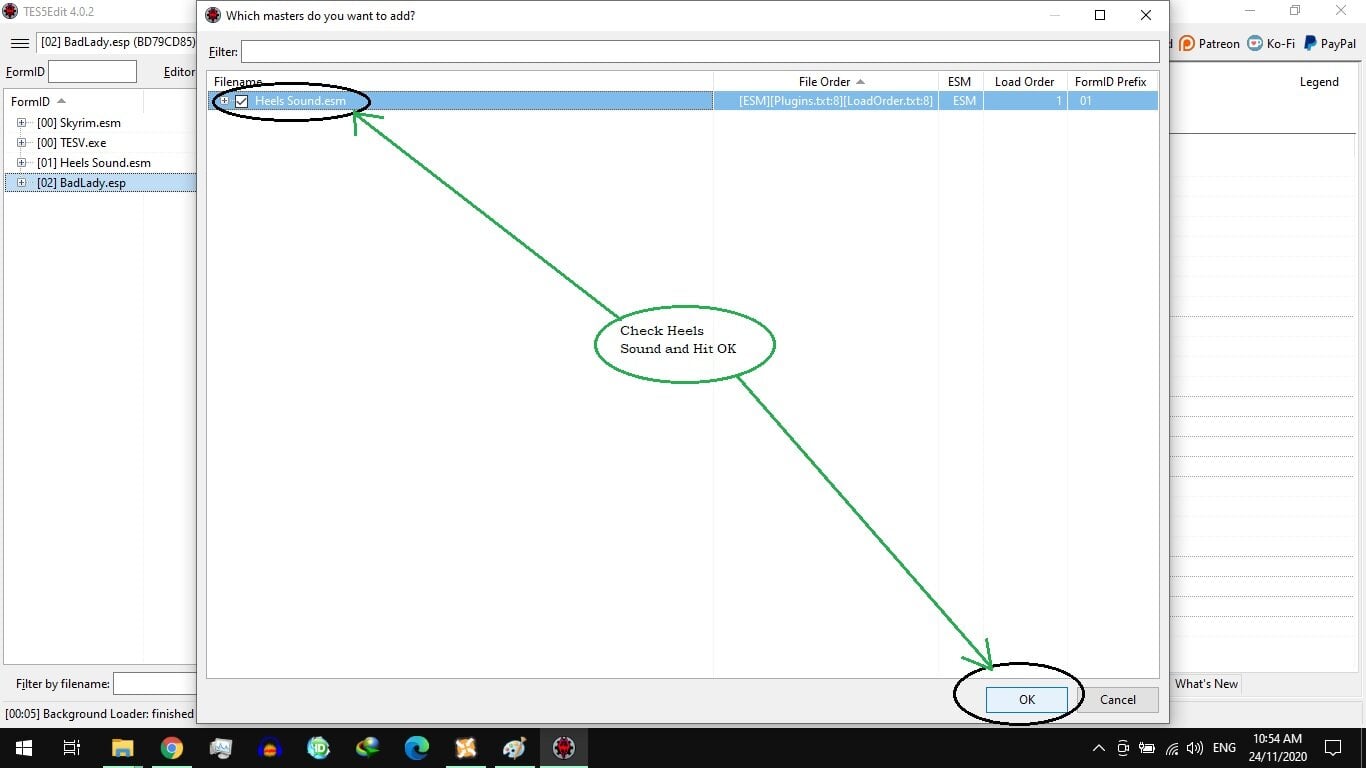
Task: Switch to TES5Edit on the taskbar
Action: [x=564, y=748]
